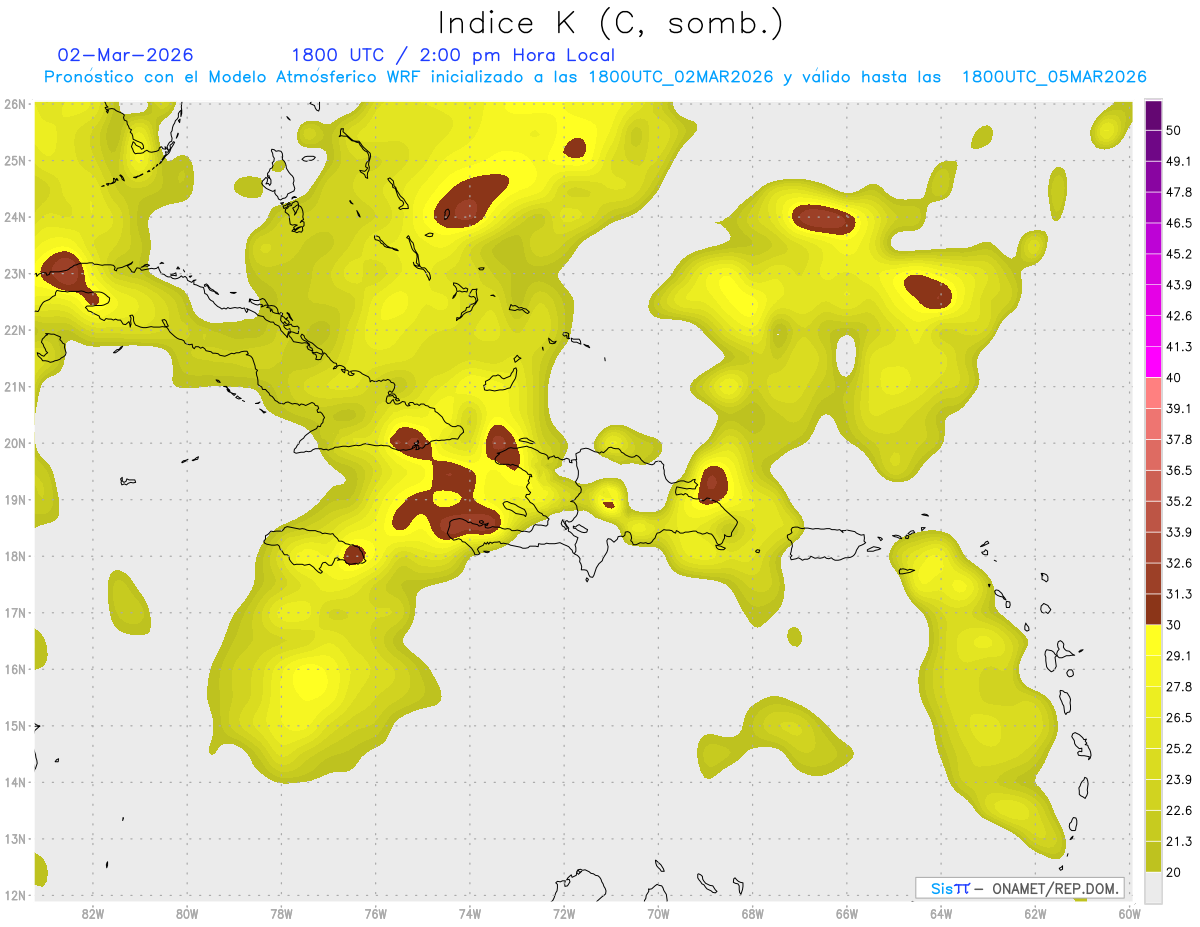This screenshot has width=1200, height=927.
Task: Click longitude axis label '70W'
Action: click(658, 913)
